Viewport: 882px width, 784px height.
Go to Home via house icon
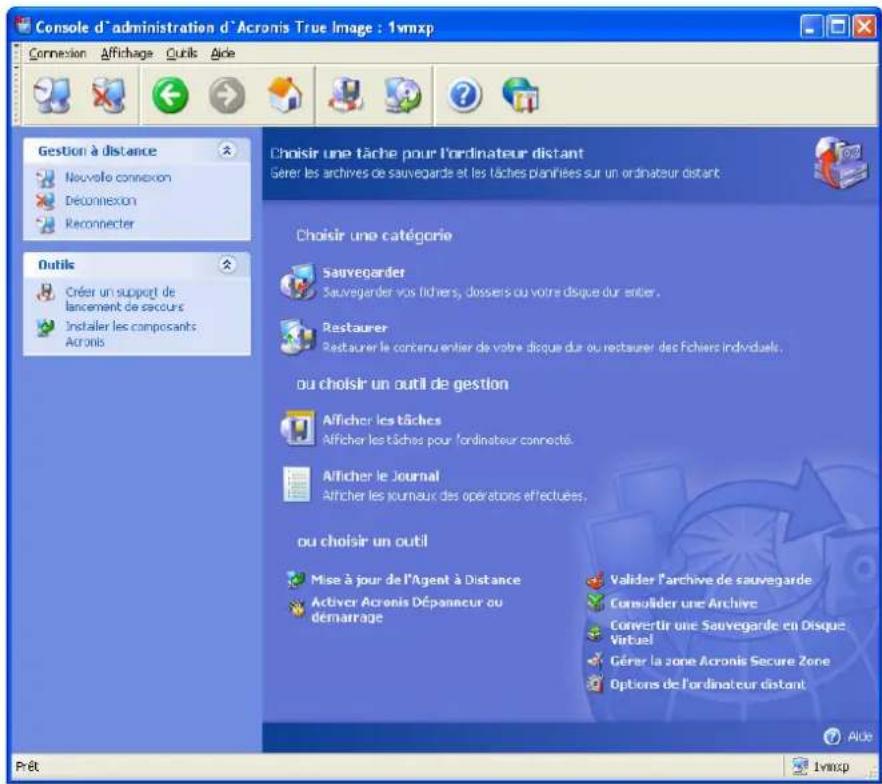click(285, 94)
